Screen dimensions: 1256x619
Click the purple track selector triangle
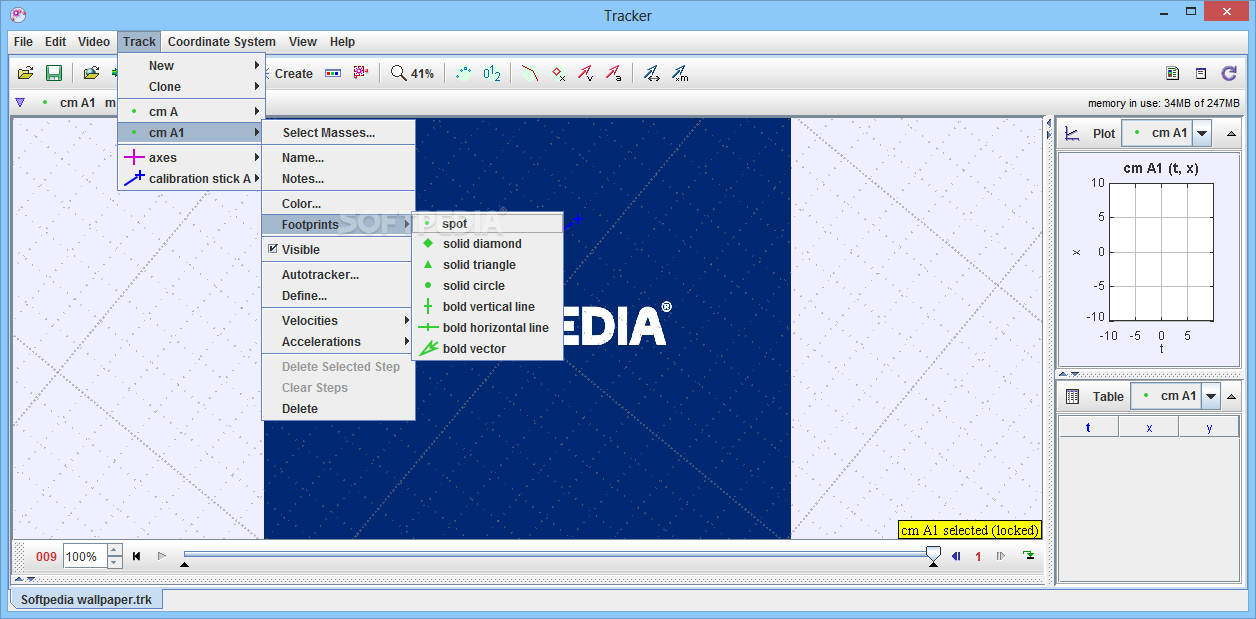[x=20, y=102]
